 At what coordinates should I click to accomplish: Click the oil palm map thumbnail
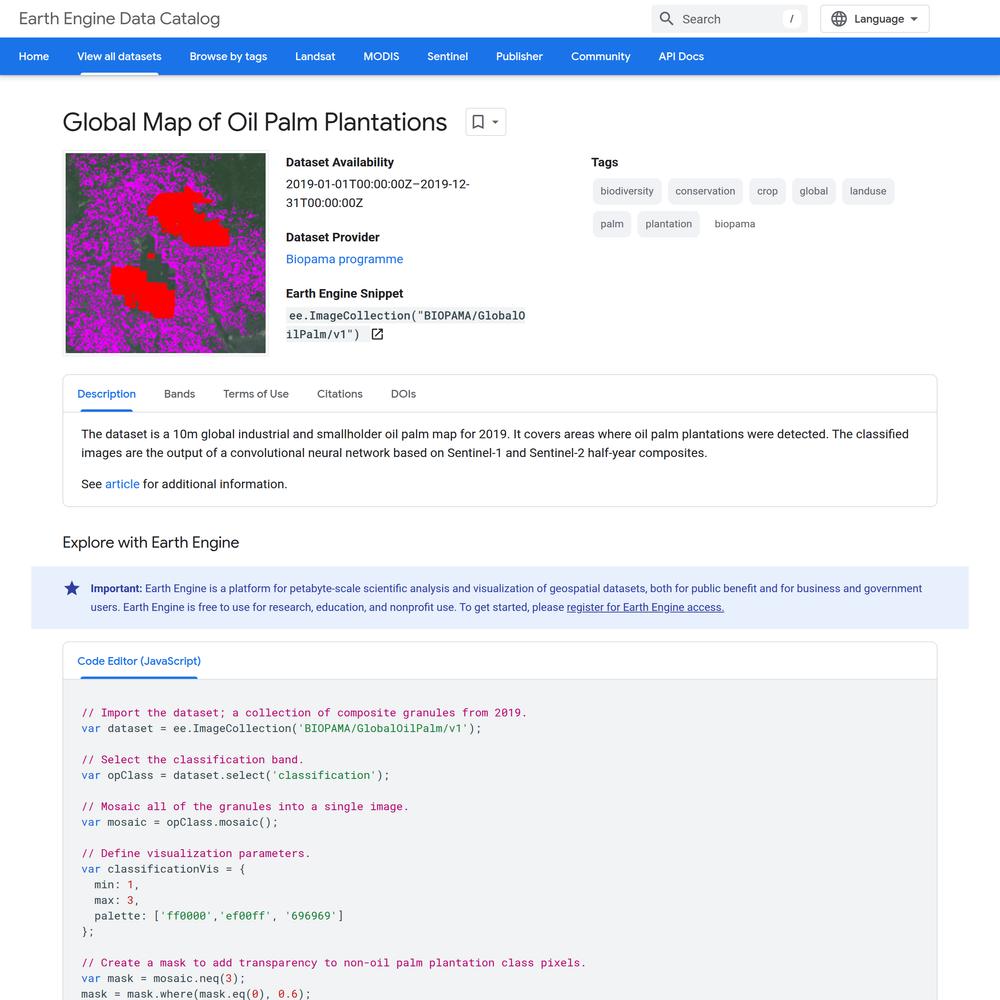(165, 253)
